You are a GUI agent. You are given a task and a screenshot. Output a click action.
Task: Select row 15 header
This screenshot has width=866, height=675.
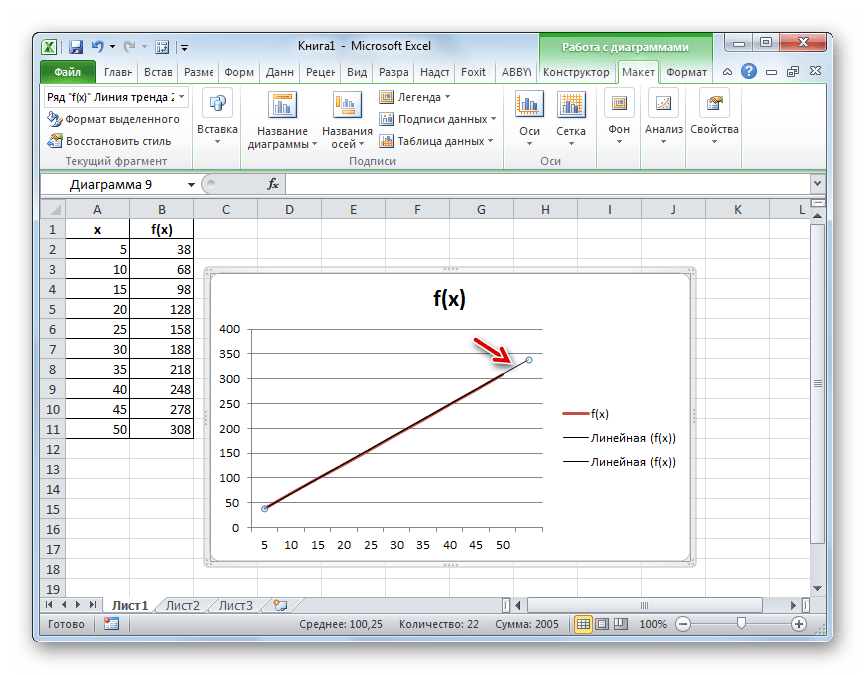(x=53, y=509)
